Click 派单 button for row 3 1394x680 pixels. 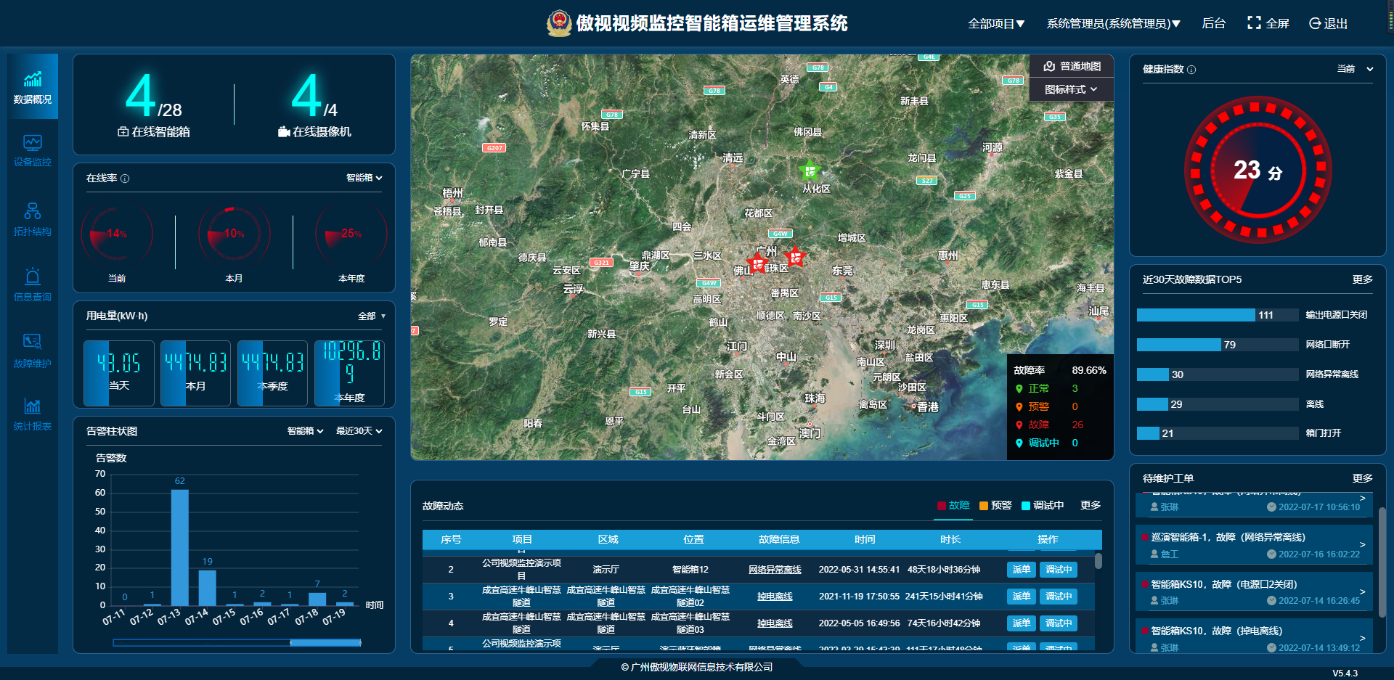(1020, 597)
